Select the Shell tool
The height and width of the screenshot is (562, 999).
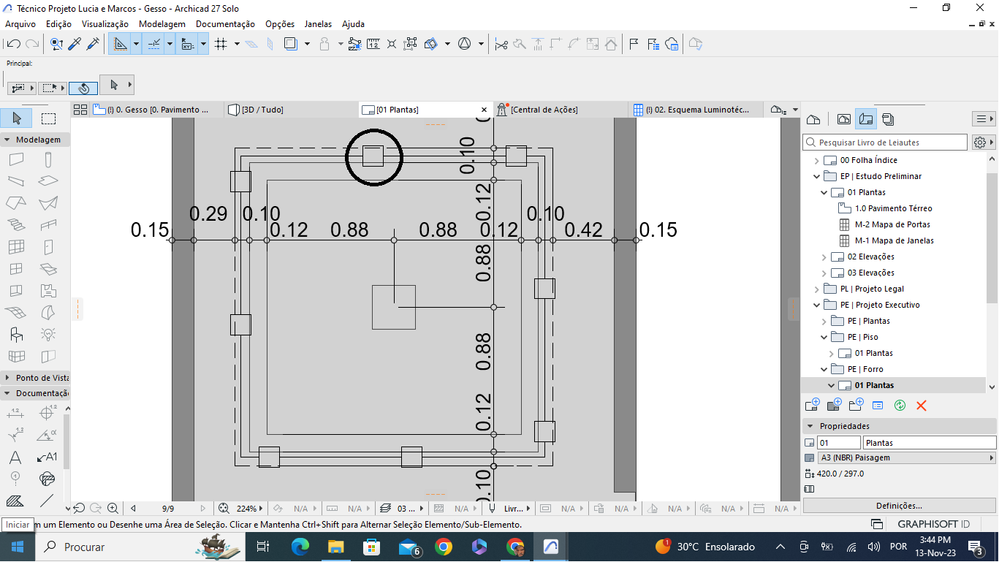[x=48, y=203]
